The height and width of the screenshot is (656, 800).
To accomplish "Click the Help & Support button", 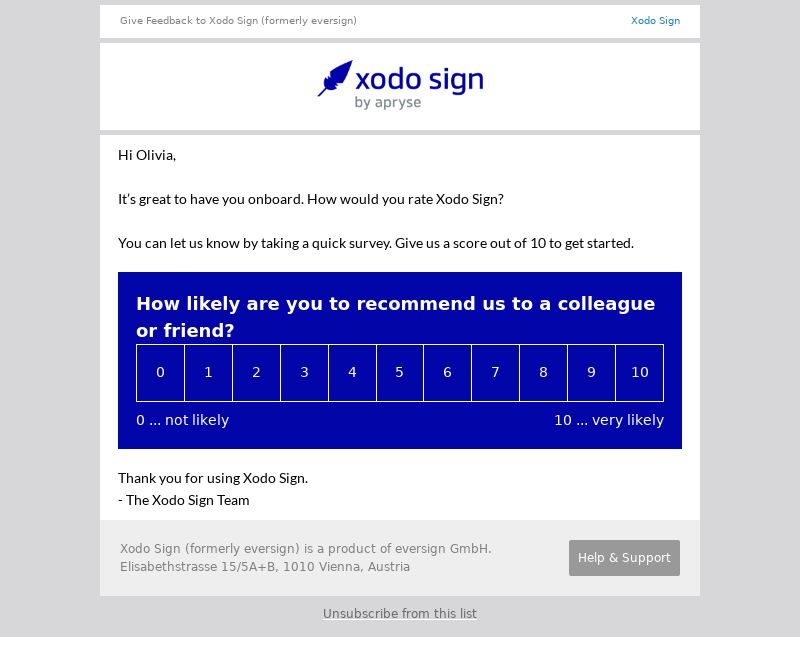I will click(624, 558).
